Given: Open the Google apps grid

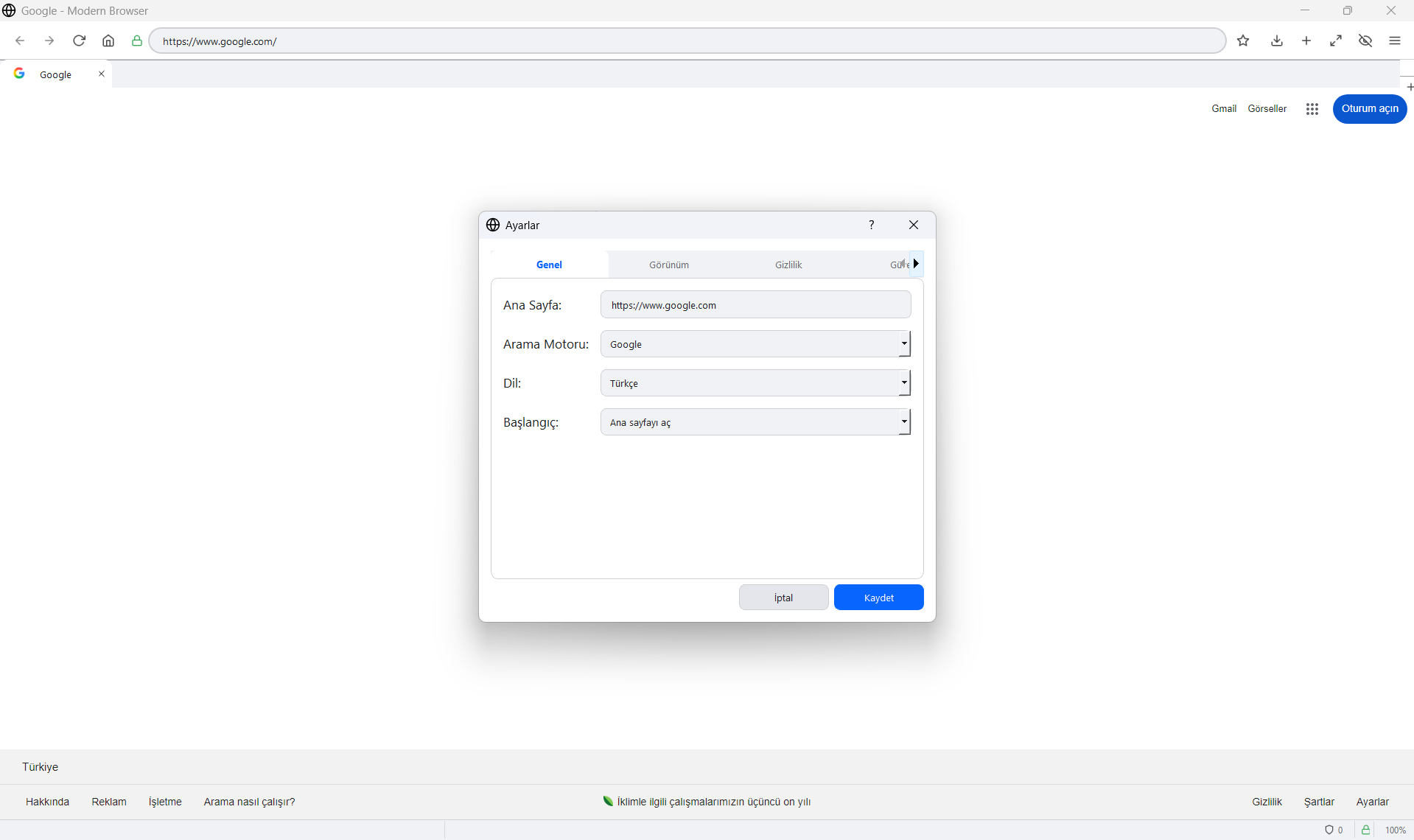Looking at the screenshot, I should coord(1312,108).
